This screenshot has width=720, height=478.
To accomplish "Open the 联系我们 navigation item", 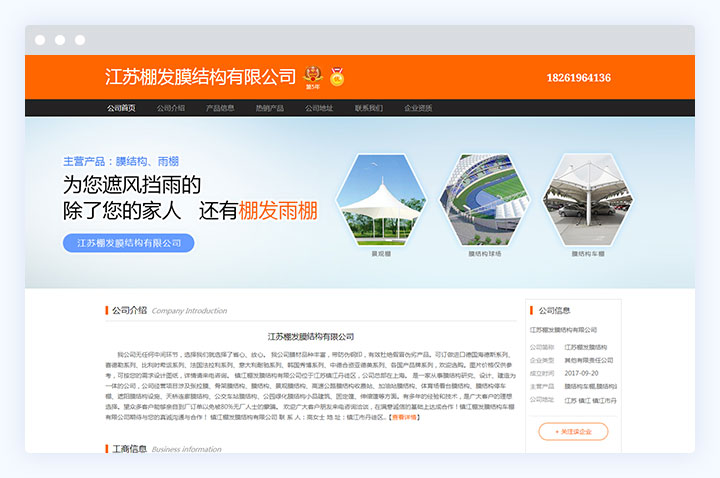I will pyautogui.click(x=369, y=108).
